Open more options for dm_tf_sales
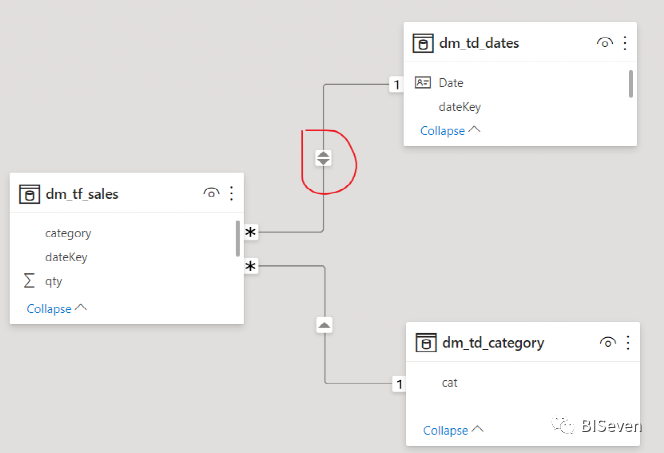The width and height of the screenshot is (664, 453). 232,193
